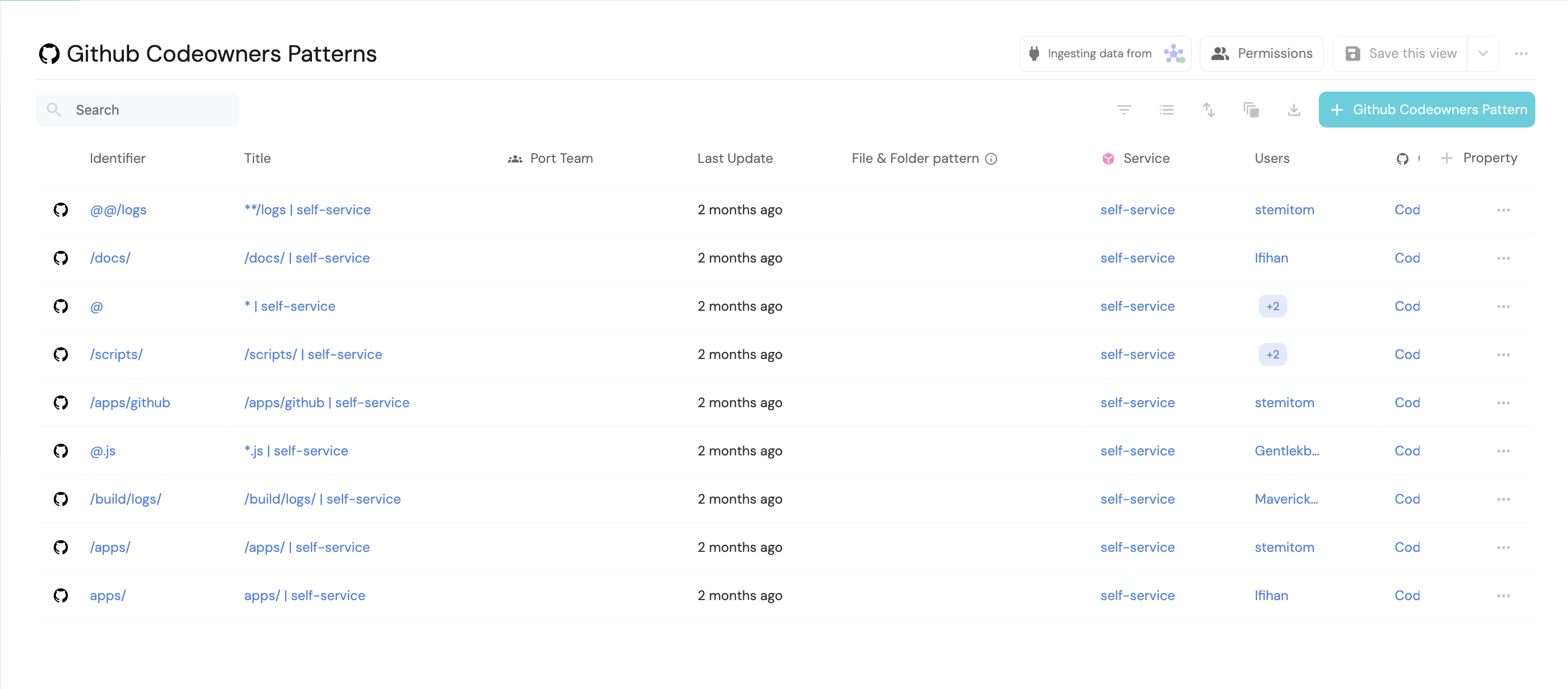Expand the +2 users badge on @ row
This screenshot has height=689, width=1568.
pos(1273,306)
